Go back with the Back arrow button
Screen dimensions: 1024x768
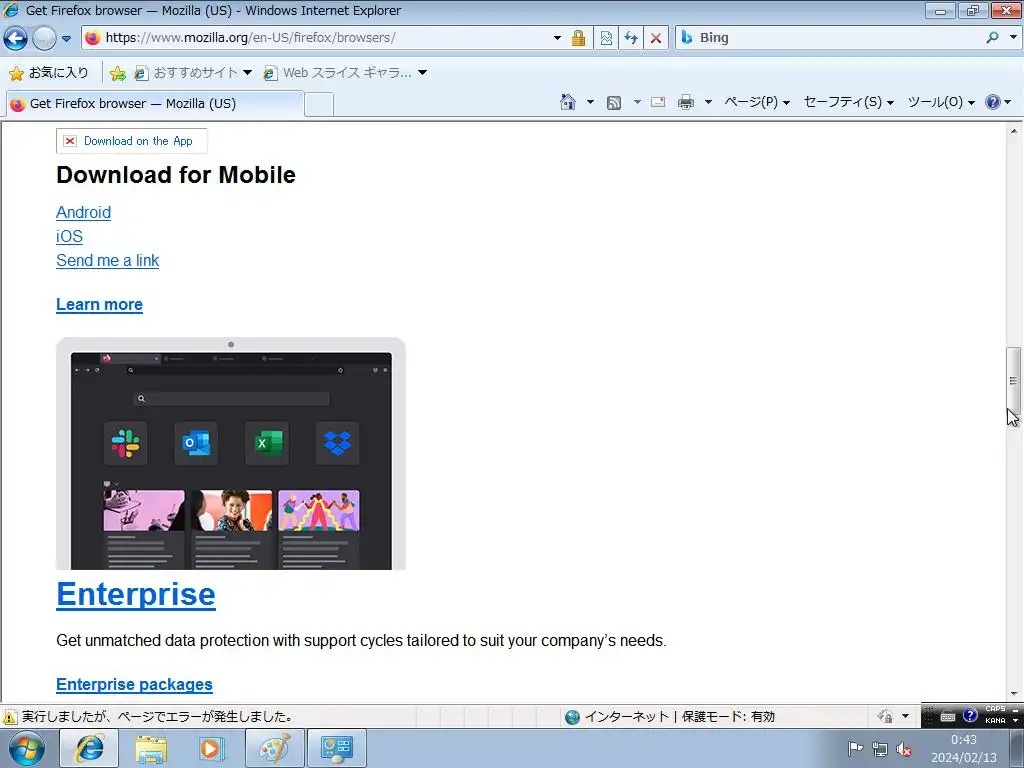(16, 38)
